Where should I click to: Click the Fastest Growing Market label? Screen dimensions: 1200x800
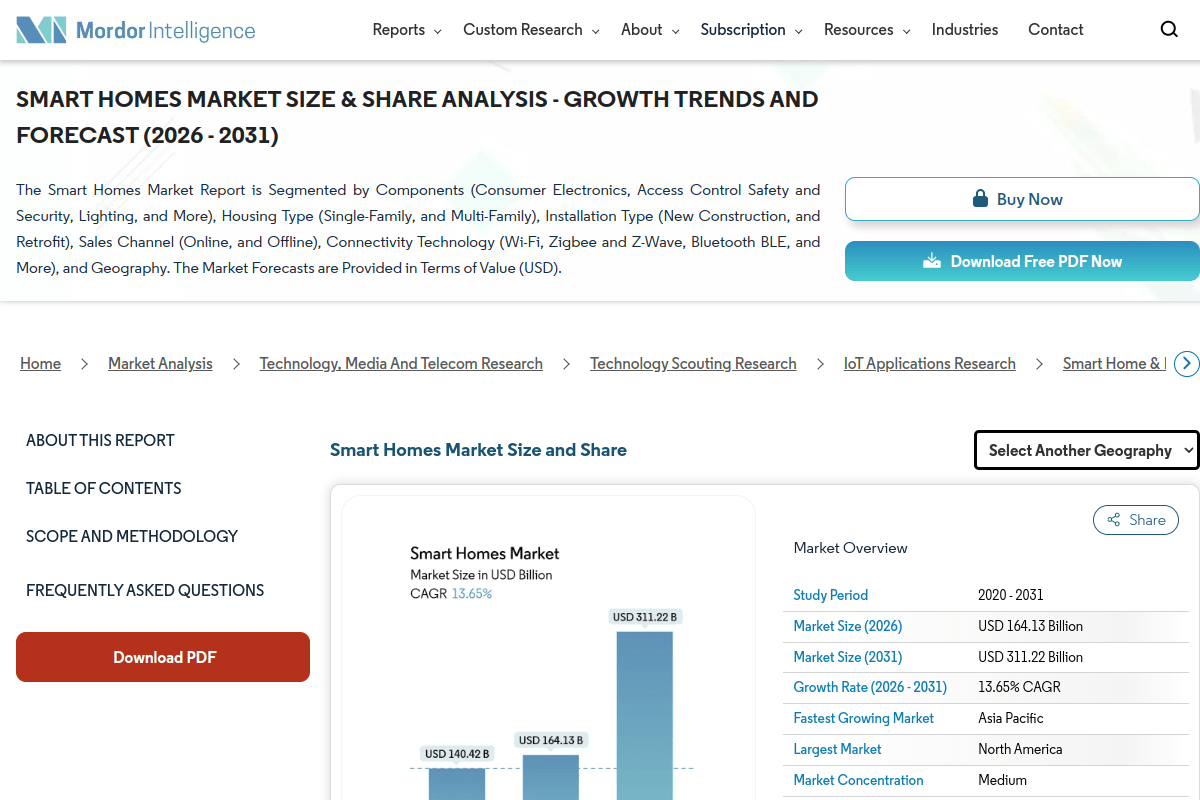tap(864, 718)
